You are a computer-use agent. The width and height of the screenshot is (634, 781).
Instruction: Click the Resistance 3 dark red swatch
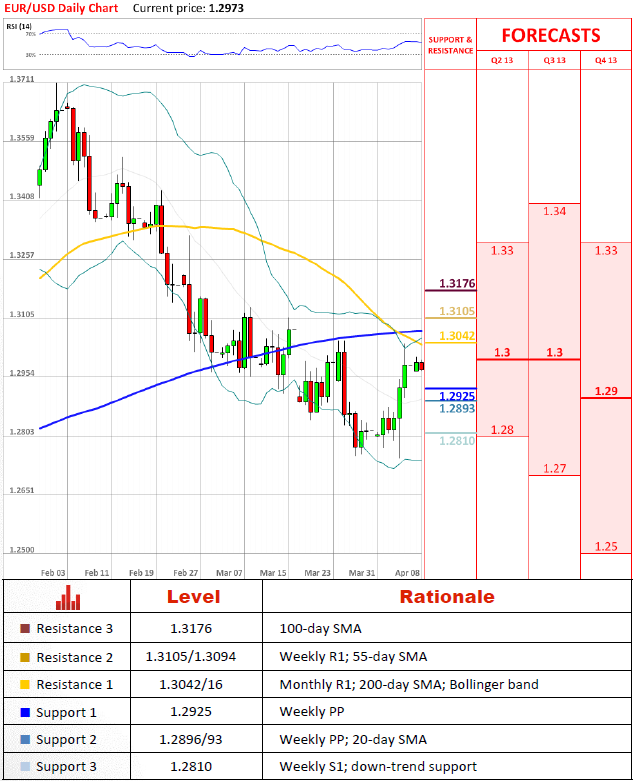coord(25,629)
